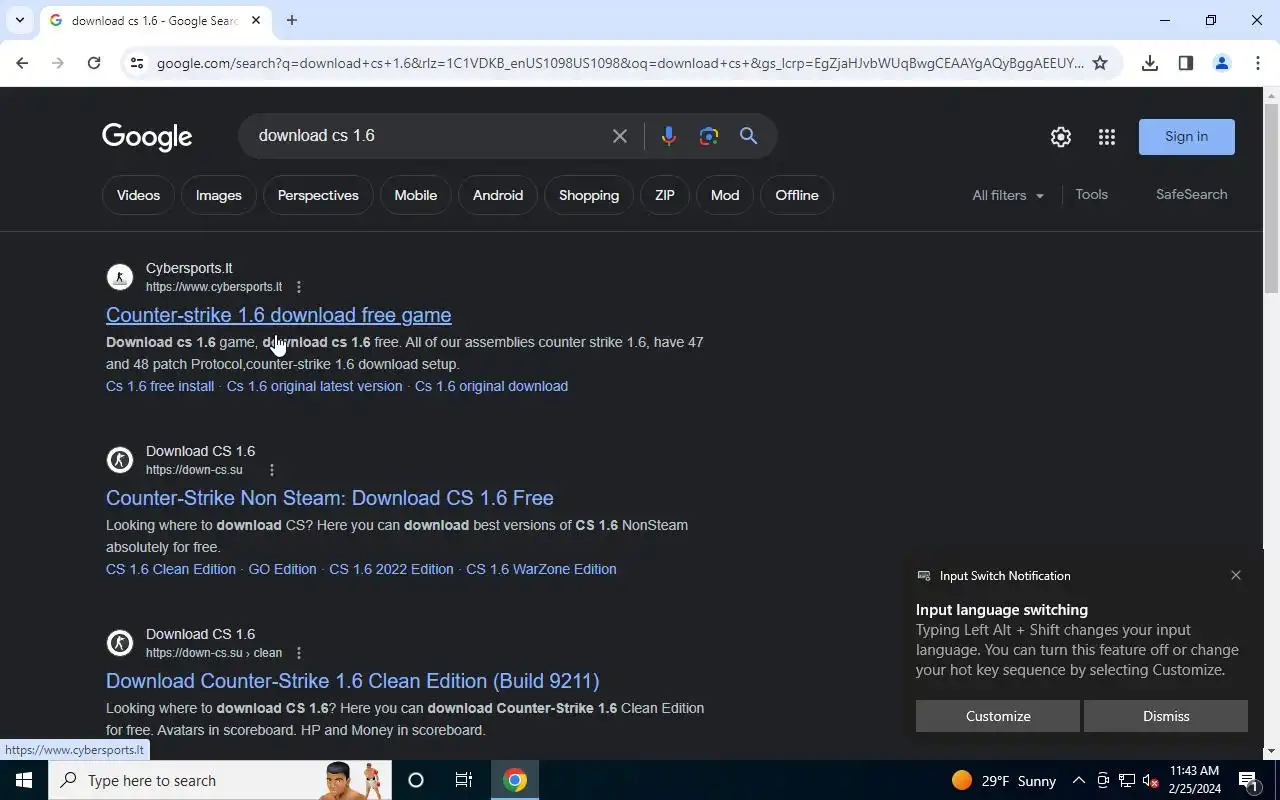This screenshot has width=1280, height=800.
Task: Open the Windows Start menu
Action: point(24,780)
